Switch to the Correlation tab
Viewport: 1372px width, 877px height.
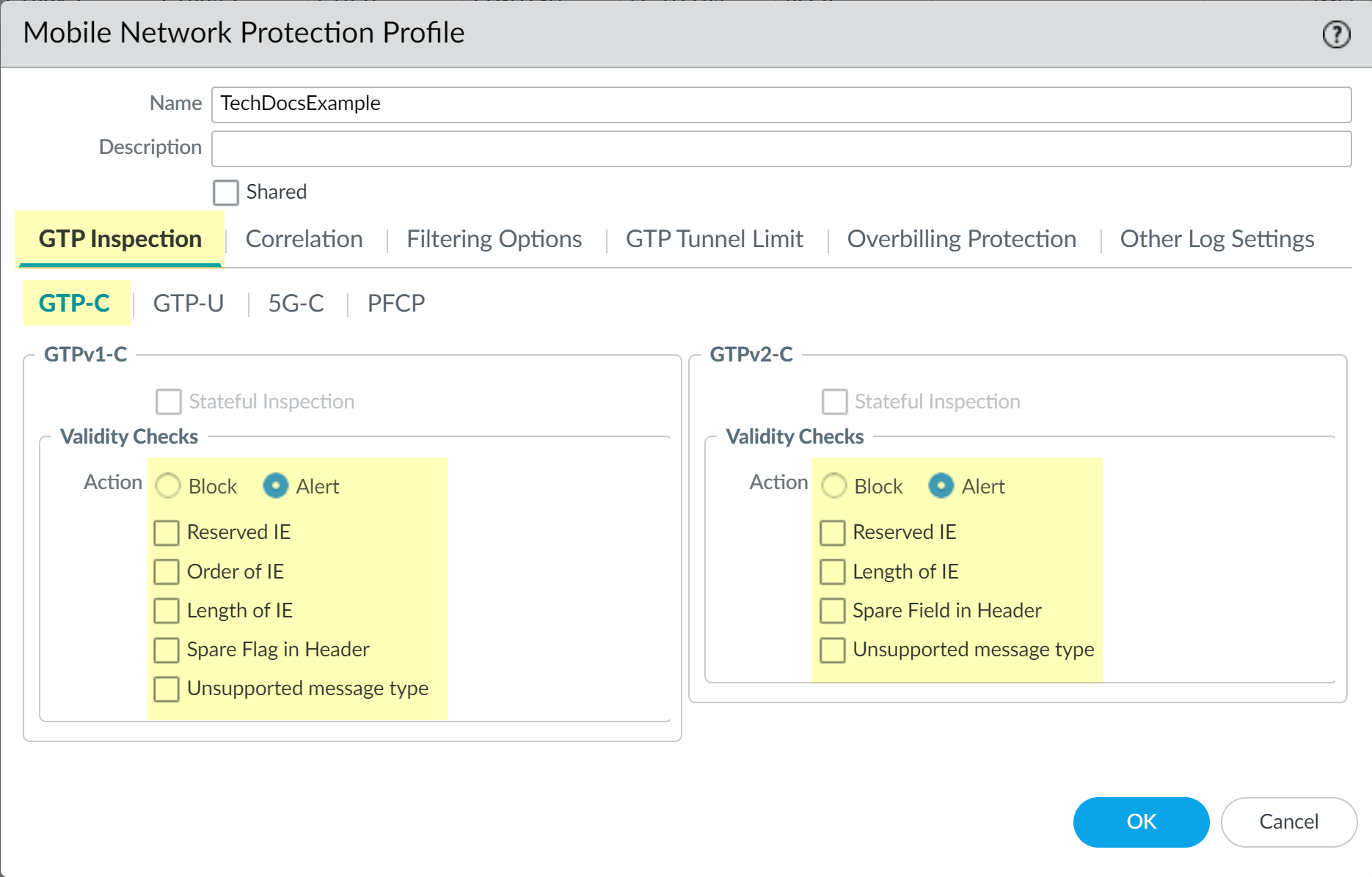pyautogui.click(x=304, y=239)
